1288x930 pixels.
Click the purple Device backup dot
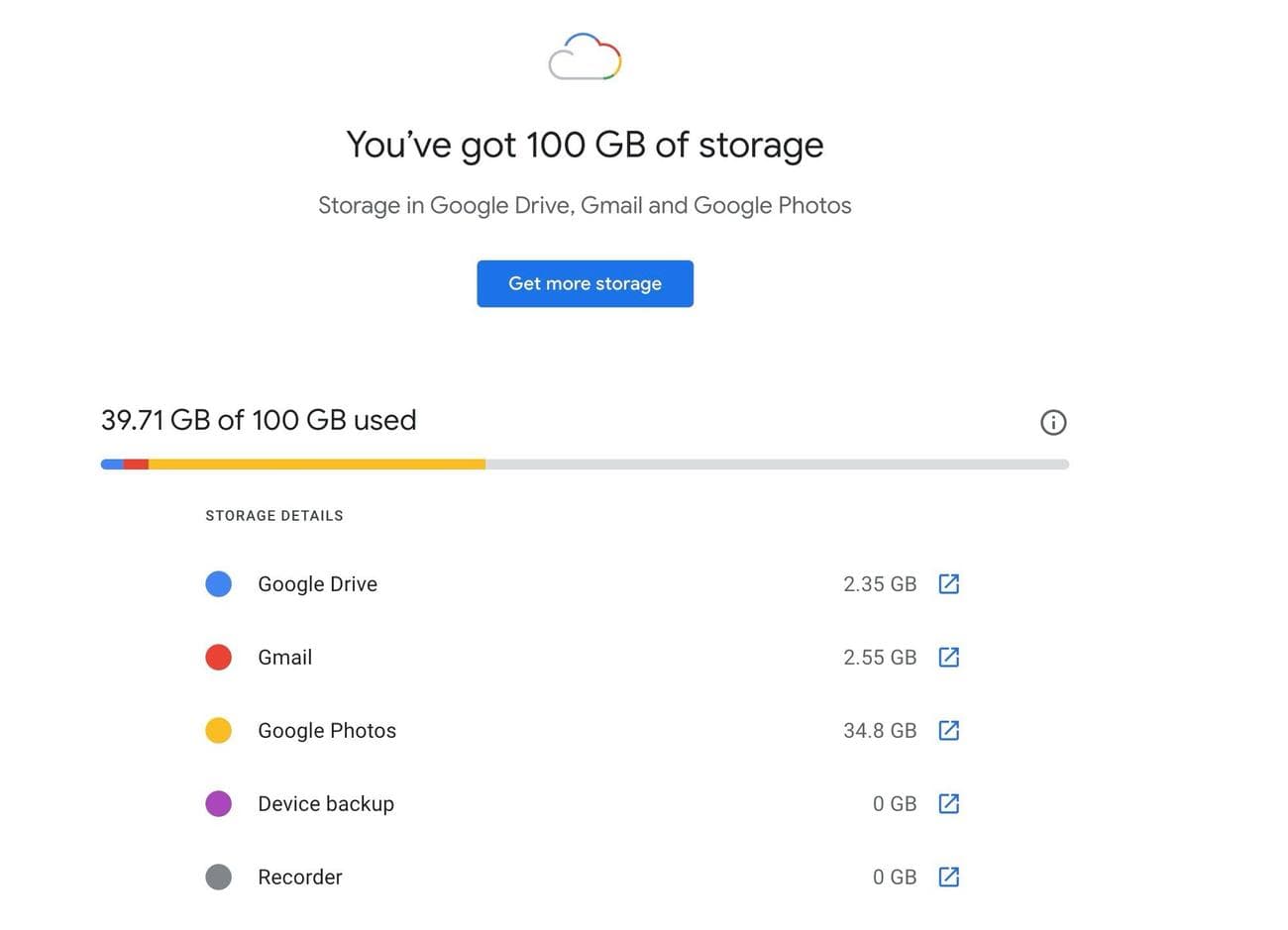point(218,803)
